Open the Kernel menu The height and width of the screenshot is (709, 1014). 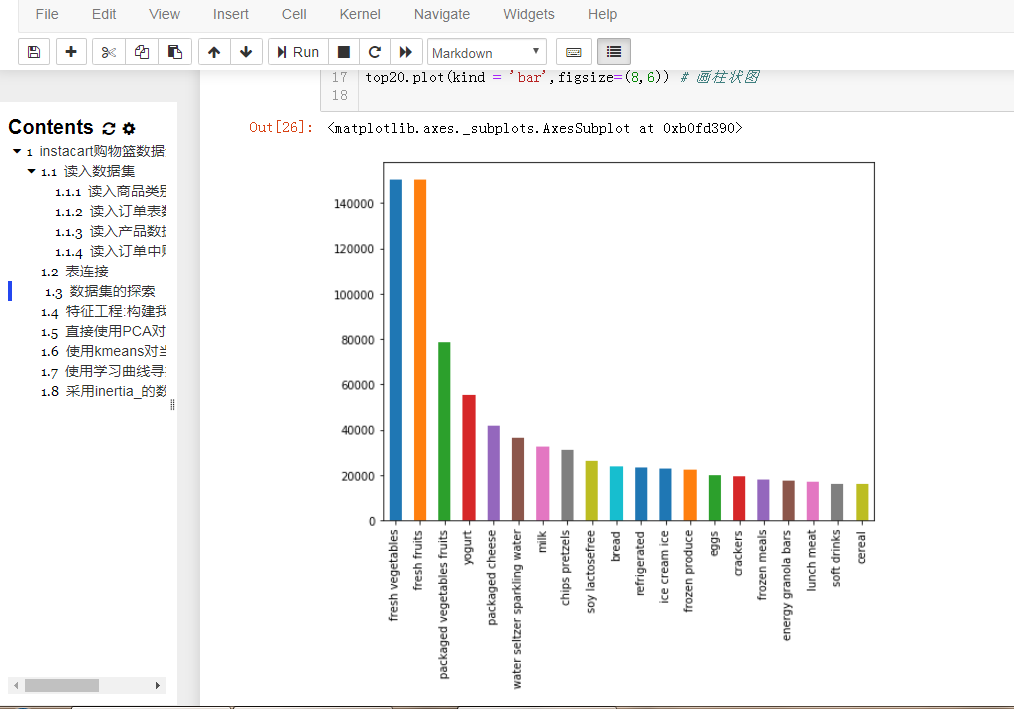pos(360,14)
